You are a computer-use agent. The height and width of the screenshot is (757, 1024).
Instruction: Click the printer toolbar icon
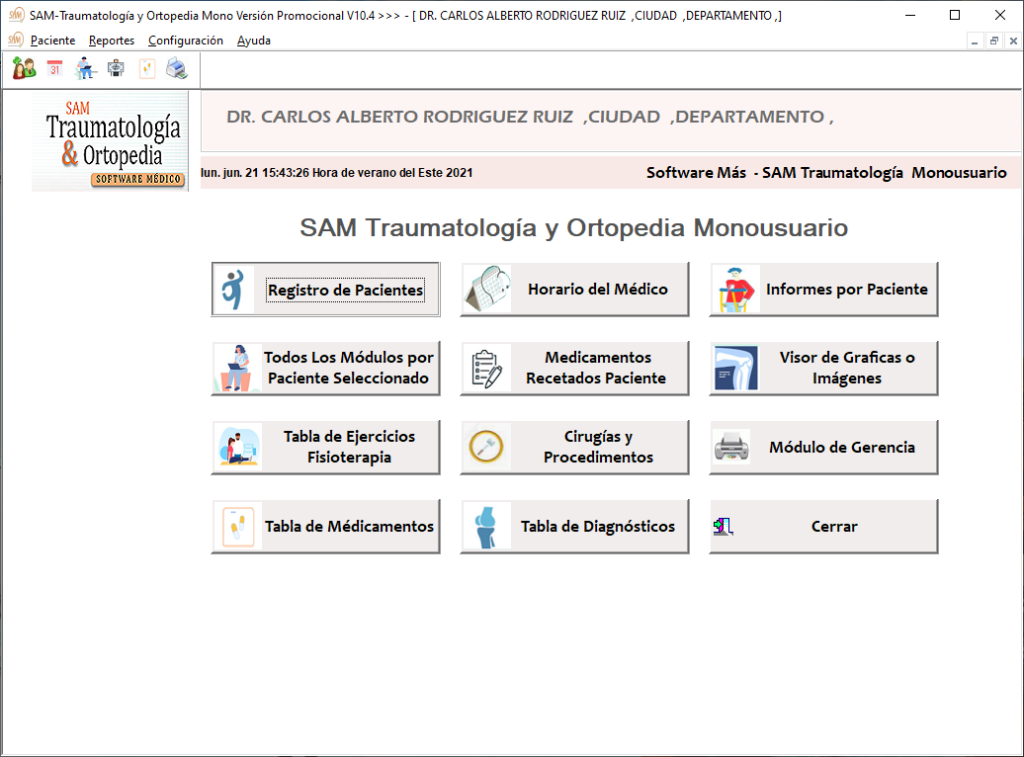(177, 69)
